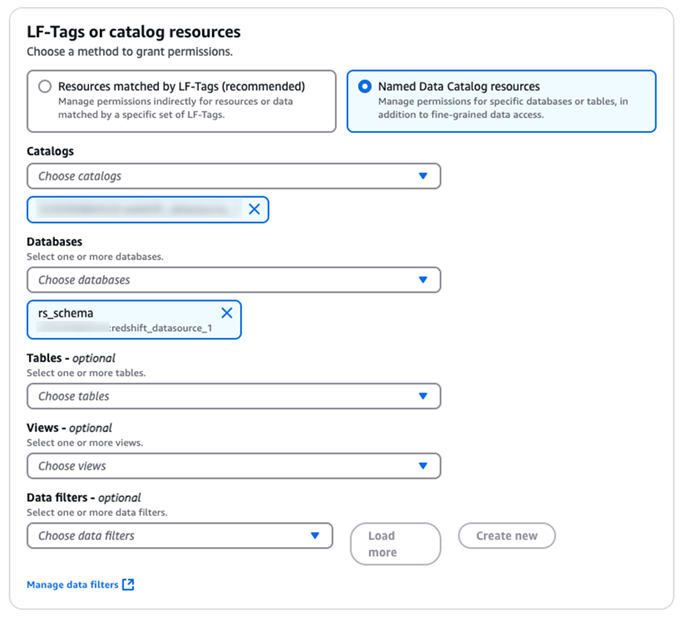Select Resources matched by LF-Tags radio button

click(x=44, y=87)
